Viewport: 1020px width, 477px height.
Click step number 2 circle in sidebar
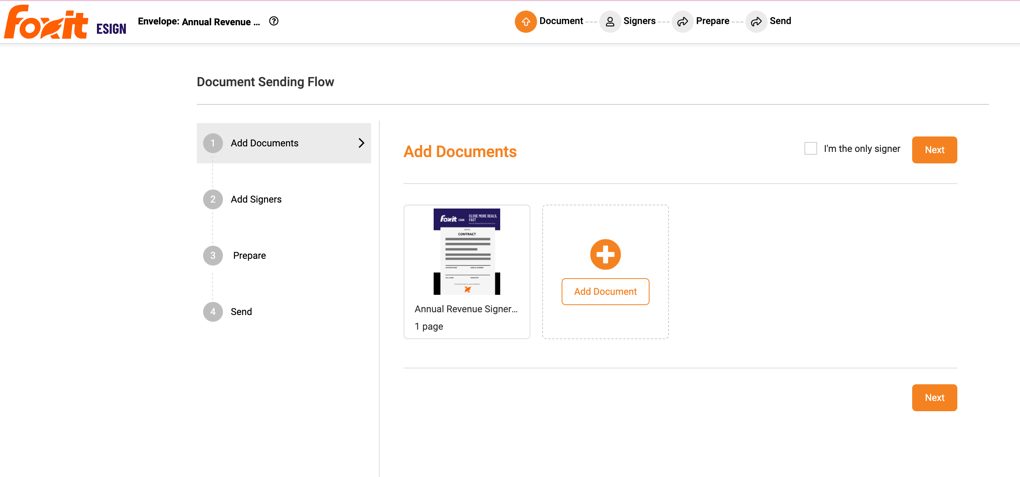pos(213,199)
